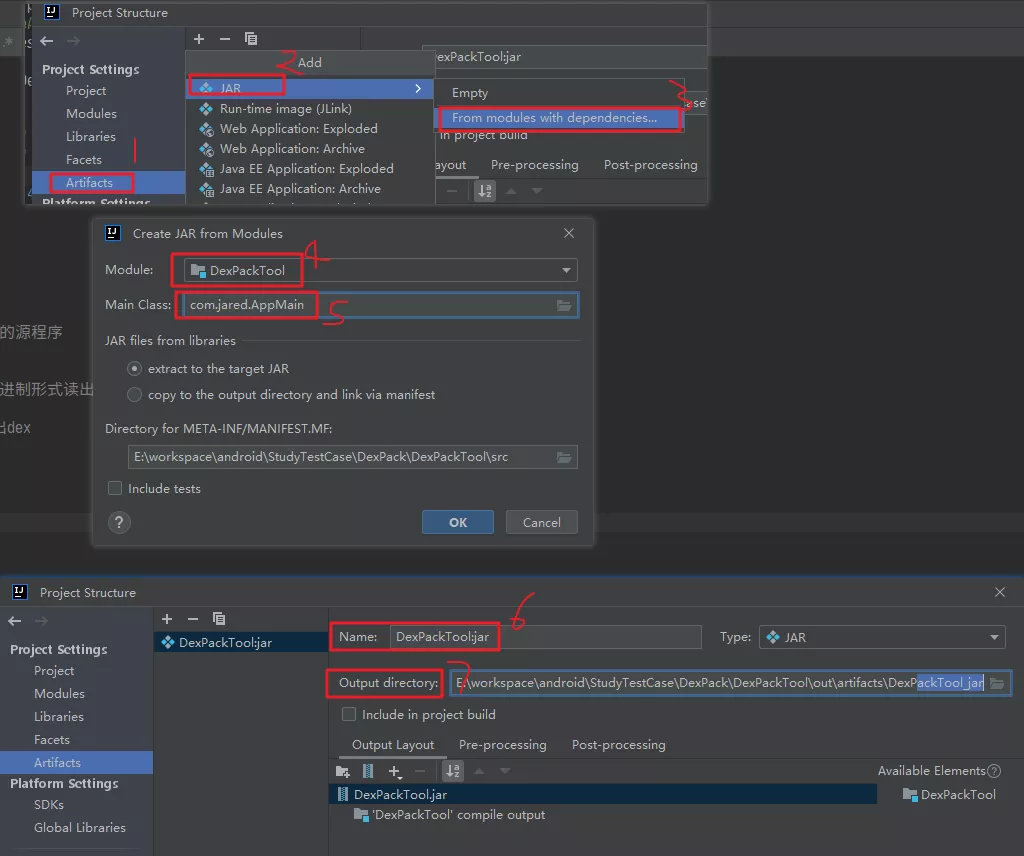The height and width of the screenshot is (856, 1024).
Task: Open Libraries in the sidebar above Global Libraries
Action: (59, 717)
